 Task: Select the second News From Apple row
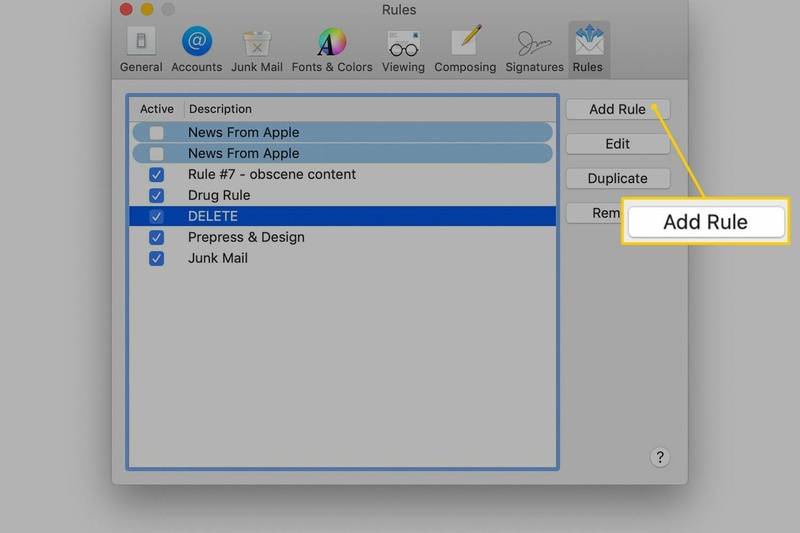(x=342, y=154)
